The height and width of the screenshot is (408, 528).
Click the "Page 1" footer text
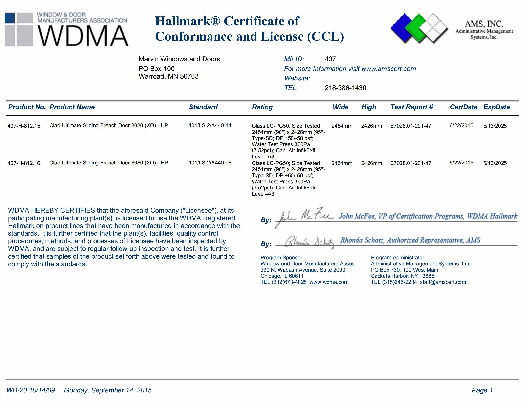coord(482,390)
